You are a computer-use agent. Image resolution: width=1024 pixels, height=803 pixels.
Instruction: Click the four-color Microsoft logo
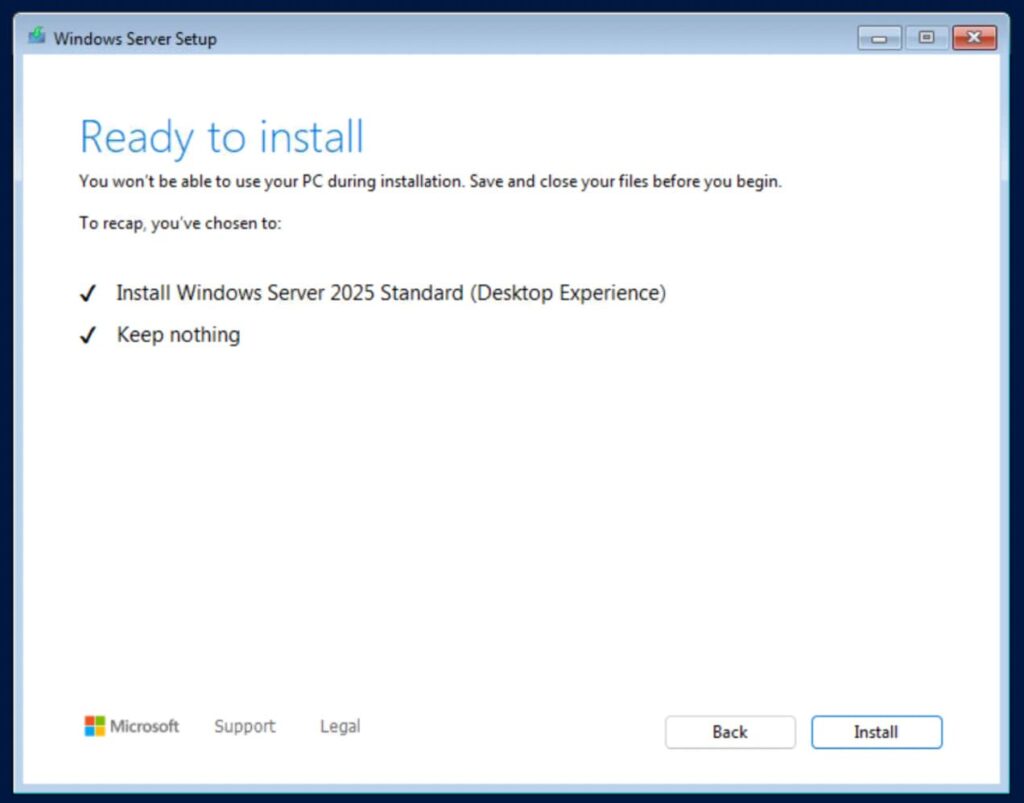94,726
